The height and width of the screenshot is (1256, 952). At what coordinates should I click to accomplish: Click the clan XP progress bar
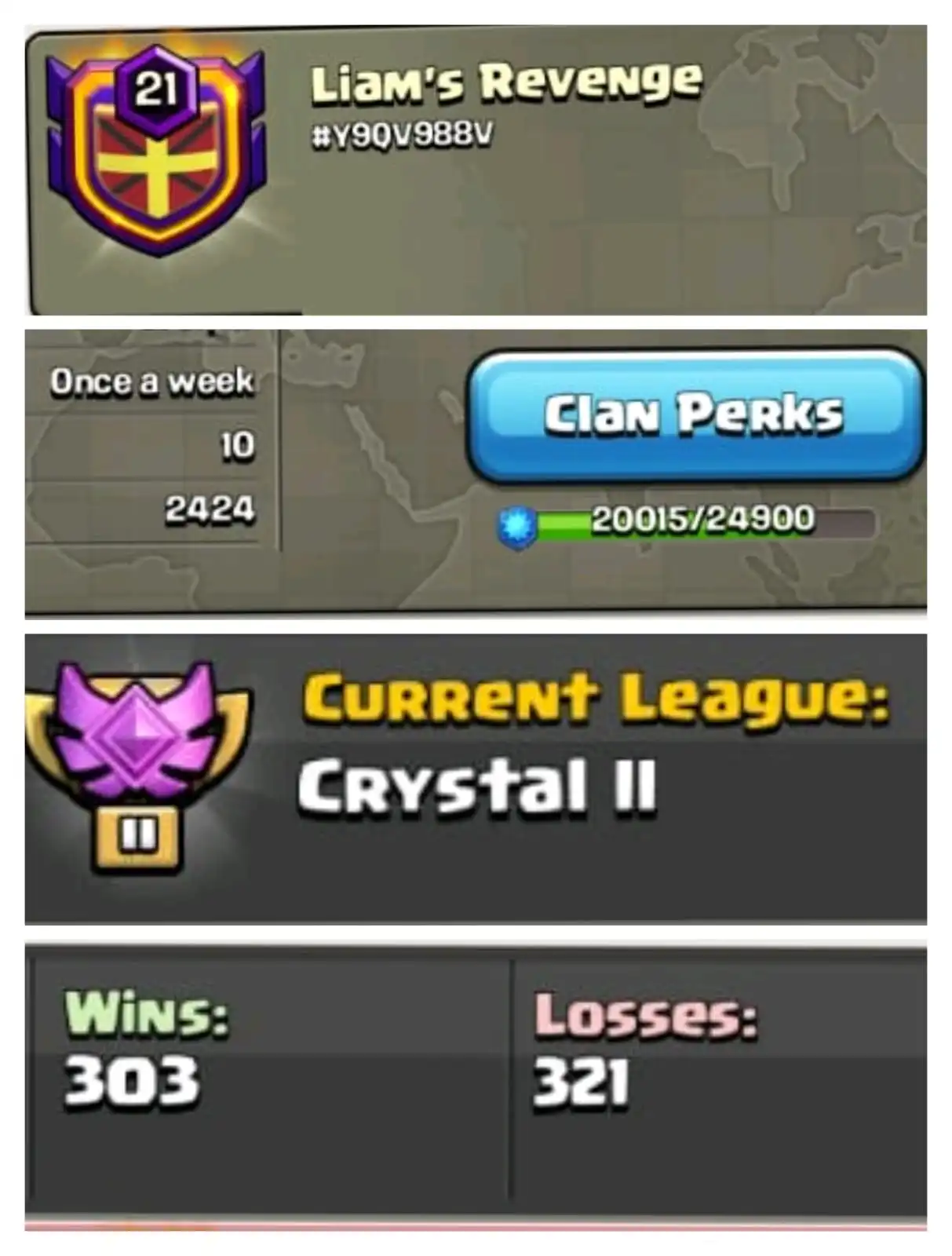[x=703, y=523]
